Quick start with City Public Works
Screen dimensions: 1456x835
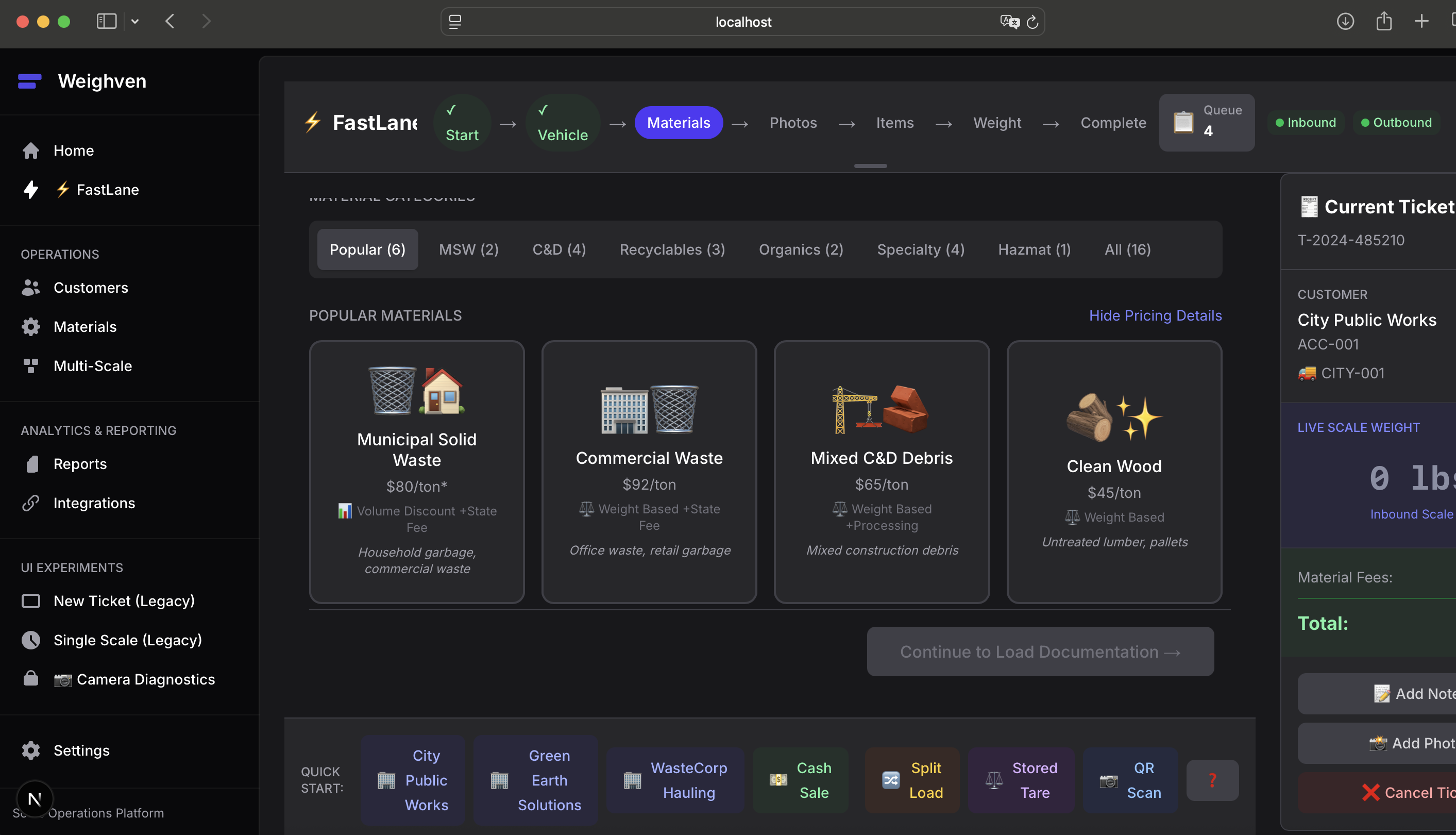[413, 780]
